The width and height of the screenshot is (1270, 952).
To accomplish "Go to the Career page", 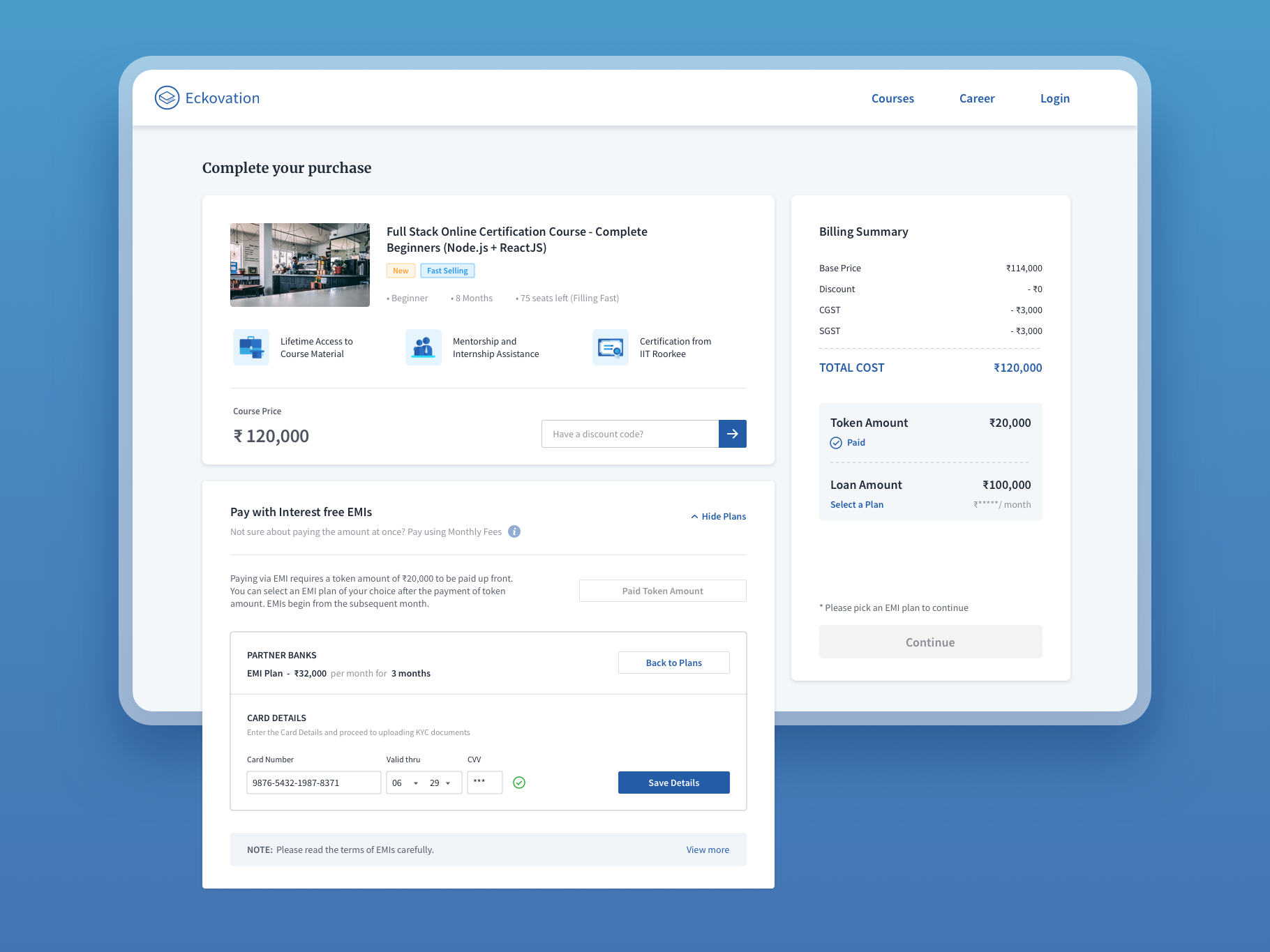I will [x=977, y=98].
